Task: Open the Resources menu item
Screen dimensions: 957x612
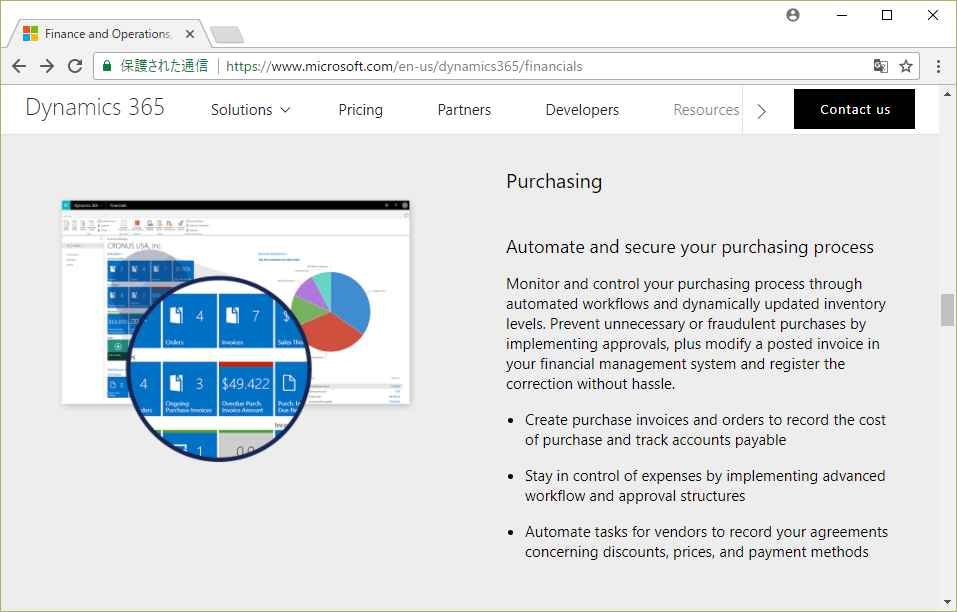Action: [x=706, y=110]
